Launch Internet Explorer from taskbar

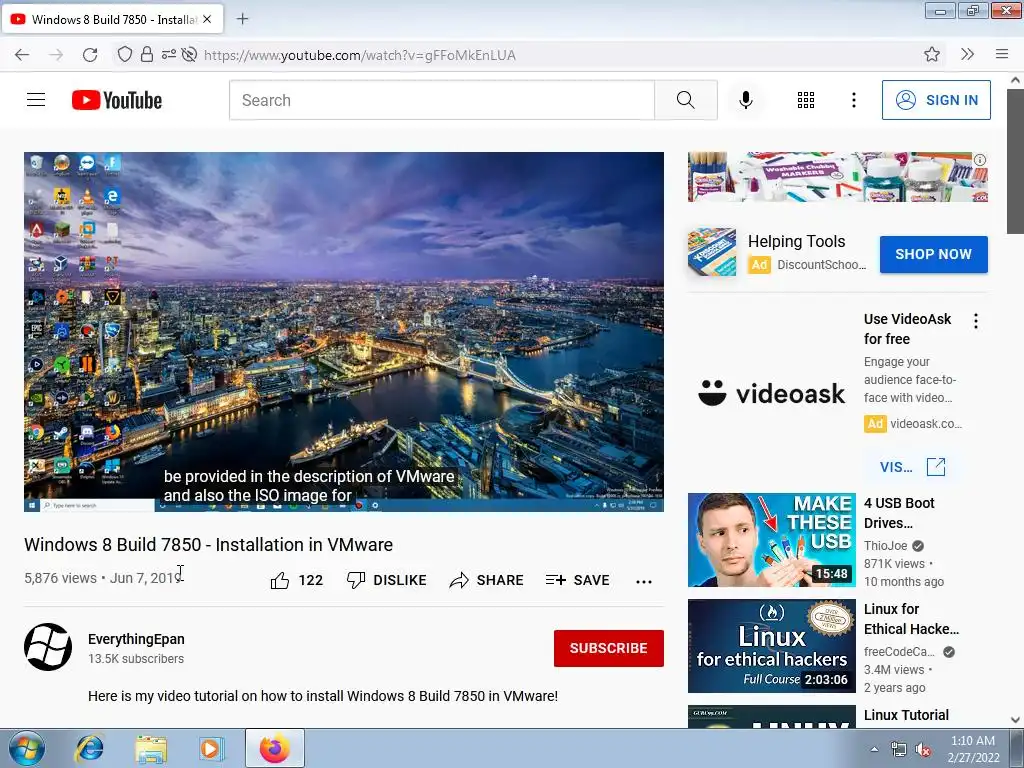click(90, 748)
